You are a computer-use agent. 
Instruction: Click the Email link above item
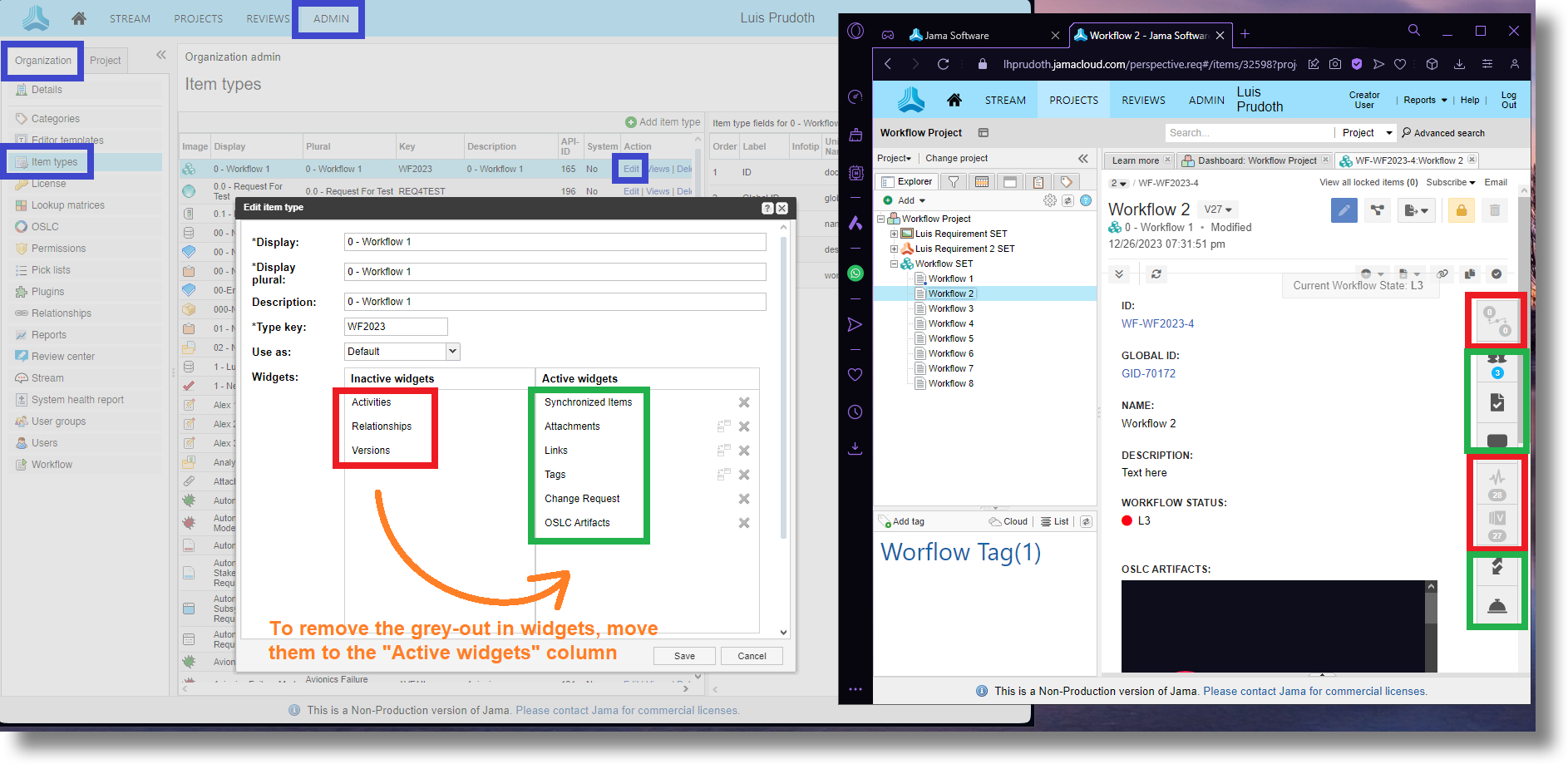1495,182
